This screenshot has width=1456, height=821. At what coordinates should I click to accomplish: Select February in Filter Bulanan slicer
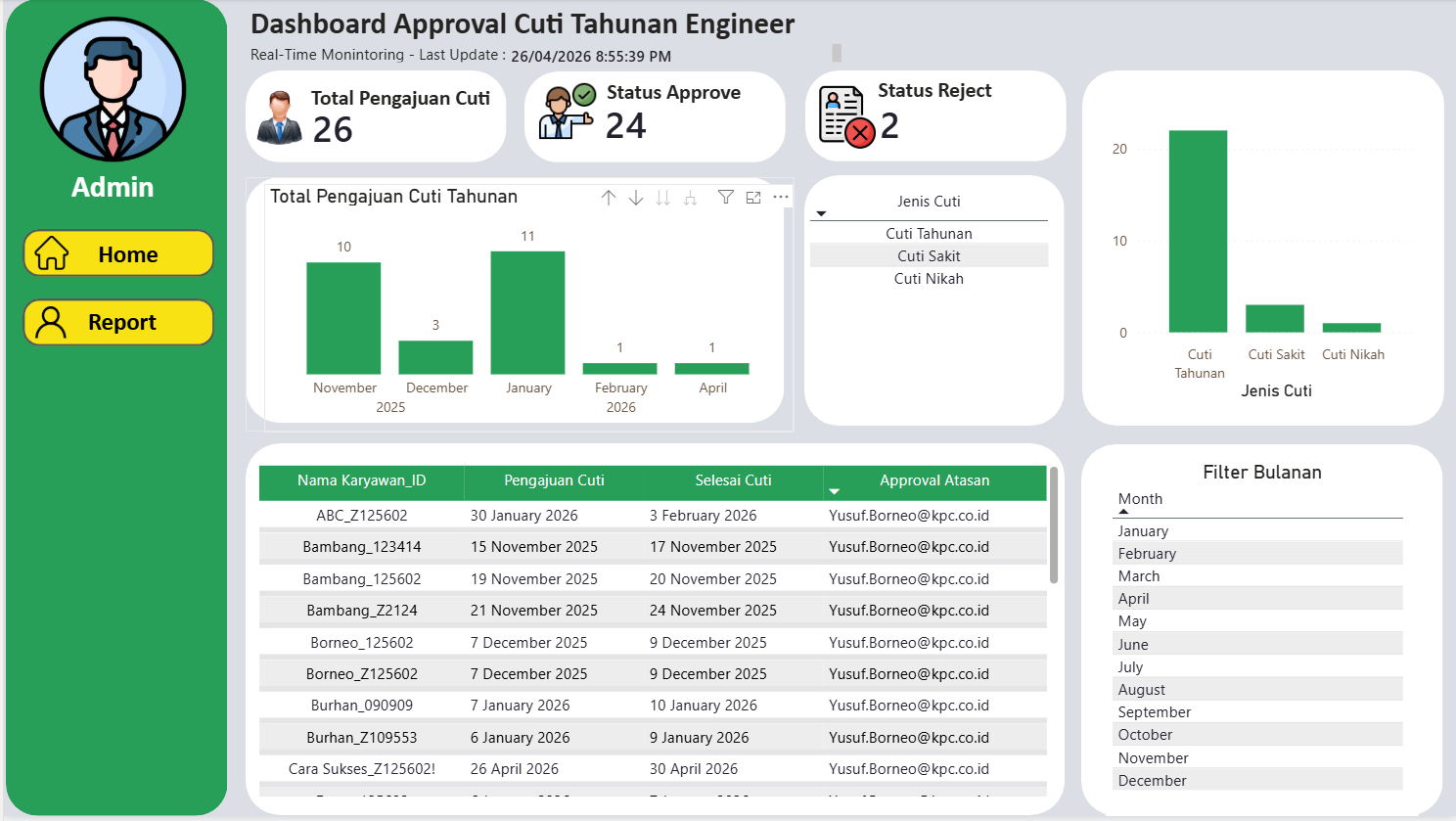(1259, 554)
